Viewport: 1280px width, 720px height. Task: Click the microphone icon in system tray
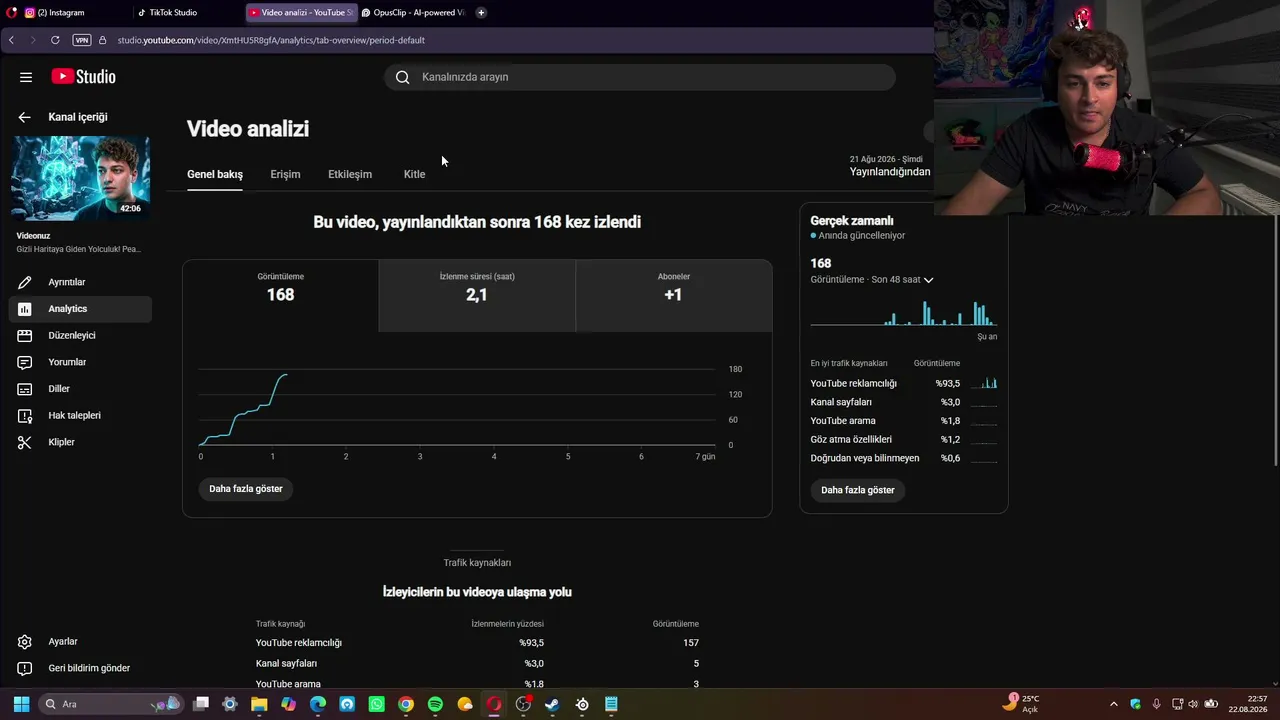(x=1157, y=704)
